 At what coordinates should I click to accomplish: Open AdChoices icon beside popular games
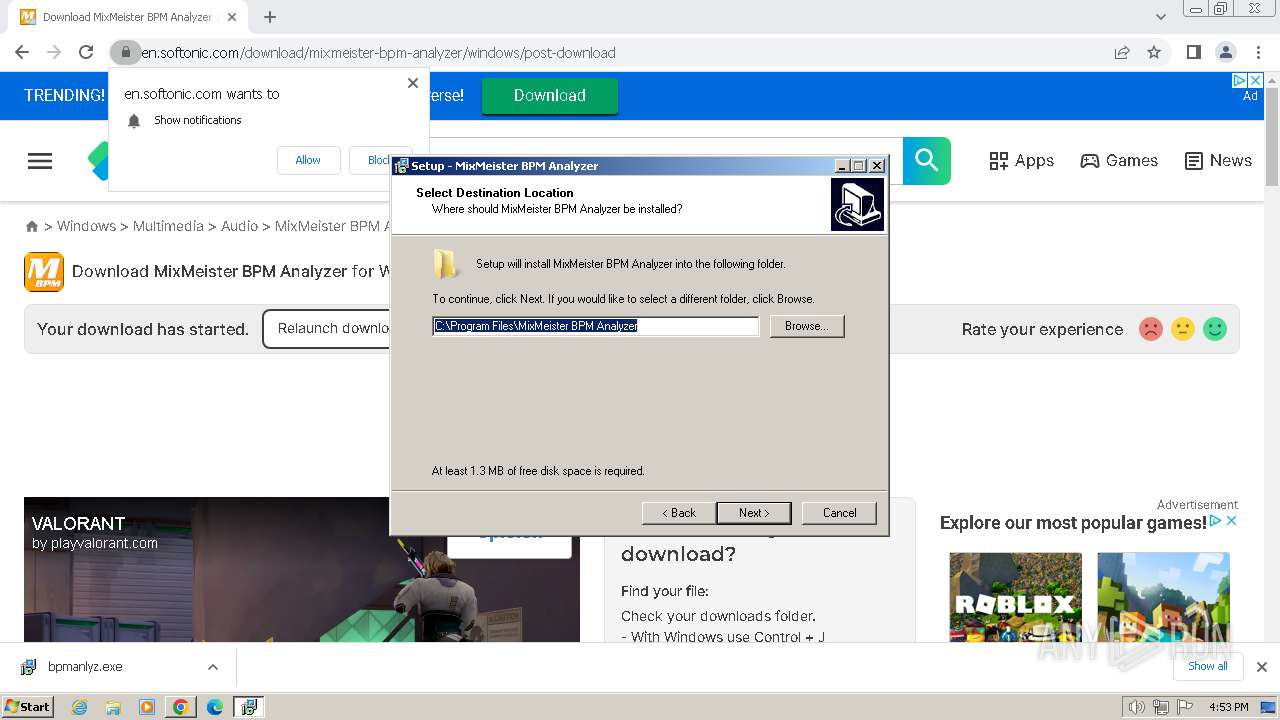click(1216, 521)
